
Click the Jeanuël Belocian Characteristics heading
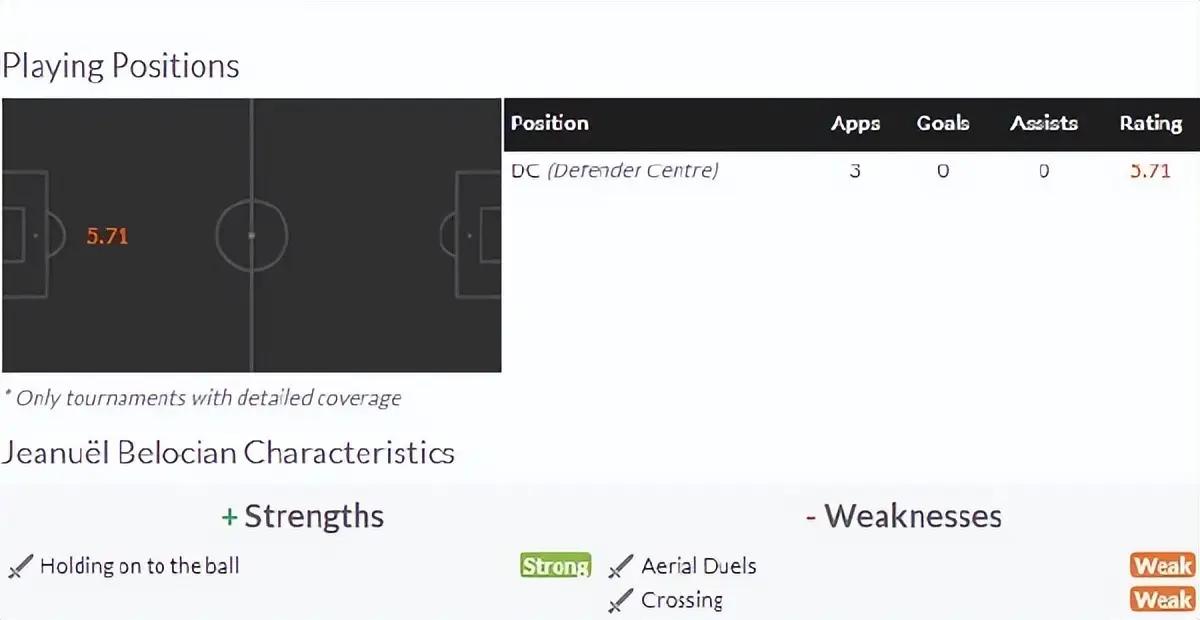pos(228,452)
